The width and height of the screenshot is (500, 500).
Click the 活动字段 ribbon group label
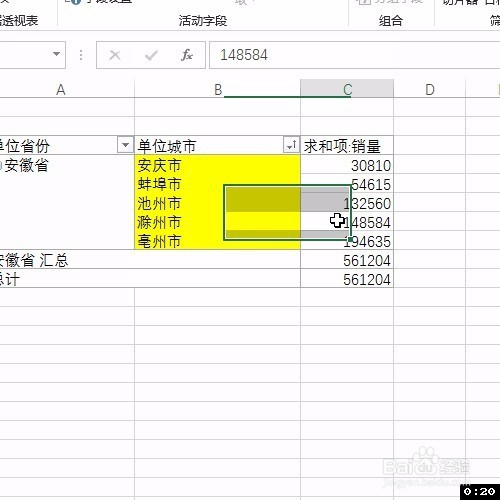203,21
